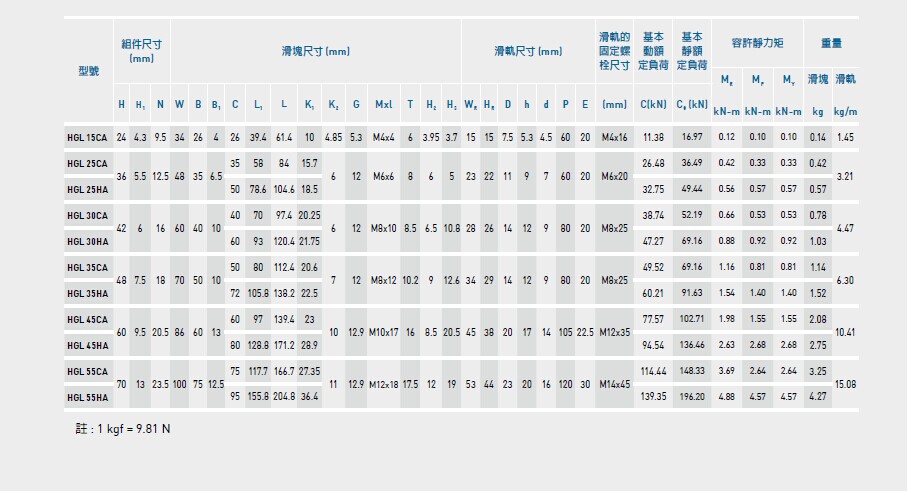Click the HGL 15CA model row label
The image size is (907, 491).
(88, 137)
